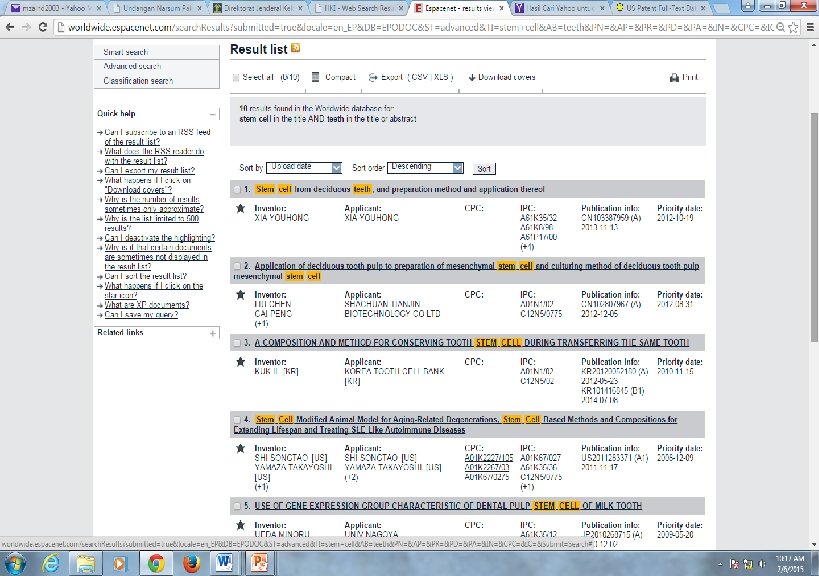
Task: Tick the Select all checkbox
Action: point(236,77)
